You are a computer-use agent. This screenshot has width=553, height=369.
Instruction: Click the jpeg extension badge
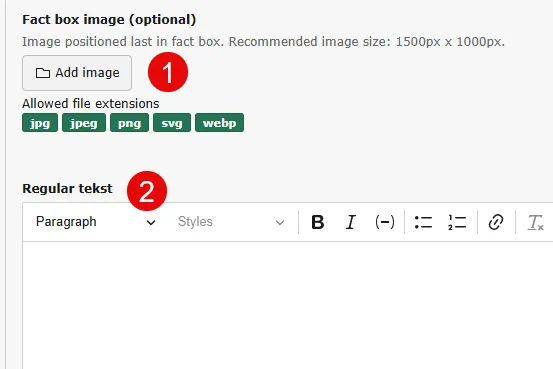pos(84,123)
